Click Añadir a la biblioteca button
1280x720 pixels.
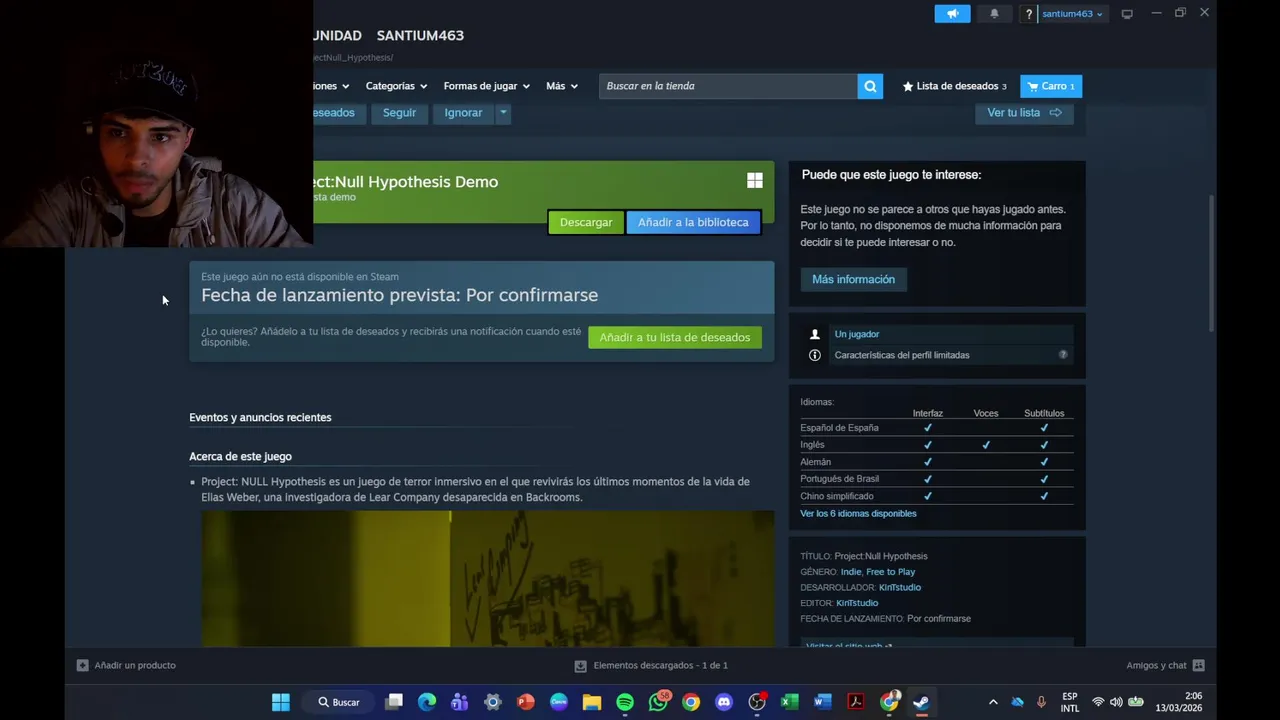pos(693,222)
